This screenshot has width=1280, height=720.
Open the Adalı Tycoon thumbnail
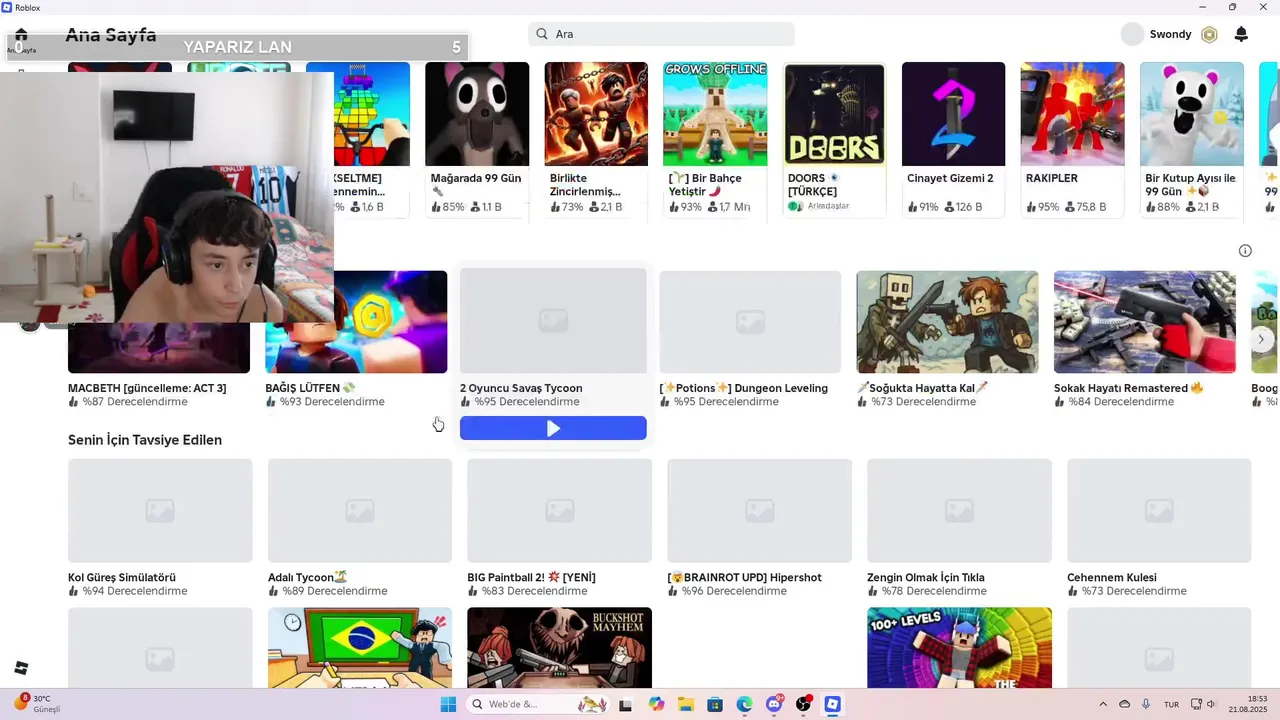tap(360, 511)
